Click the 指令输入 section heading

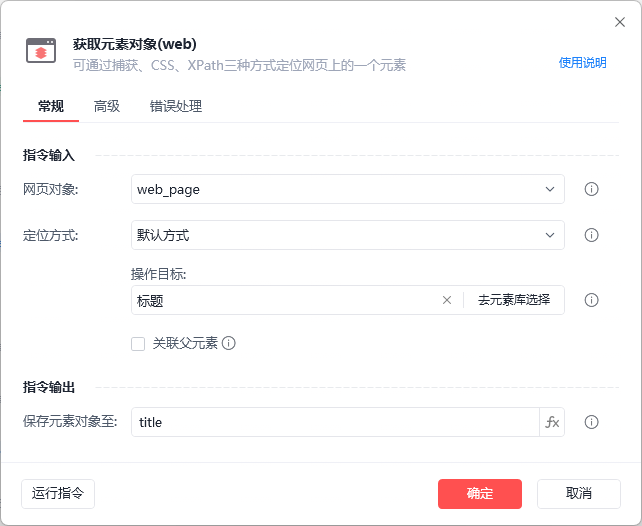(49, 156)
